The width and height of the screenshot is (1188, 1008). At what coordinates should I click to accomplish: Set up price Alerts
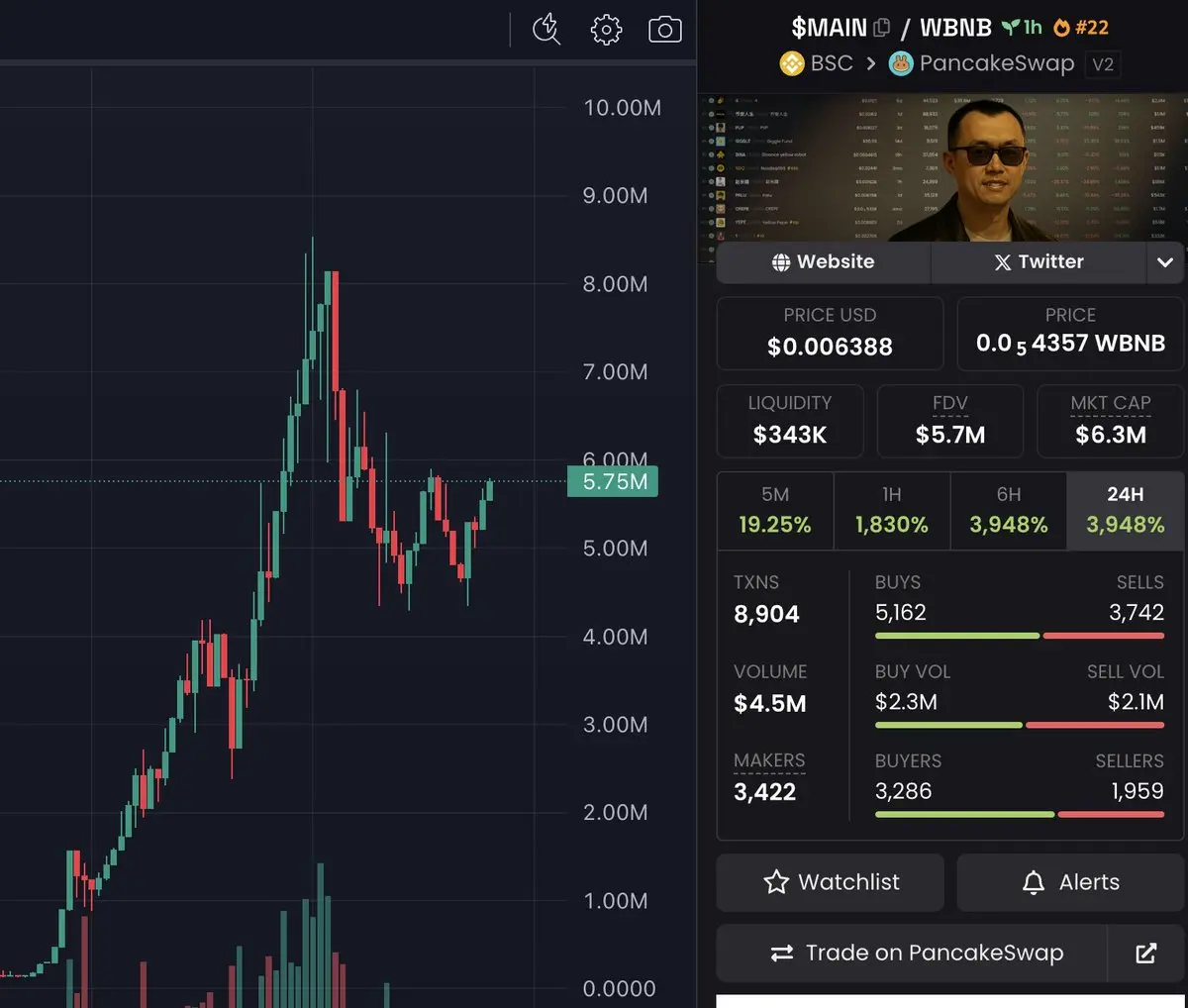pos(1070,882)
